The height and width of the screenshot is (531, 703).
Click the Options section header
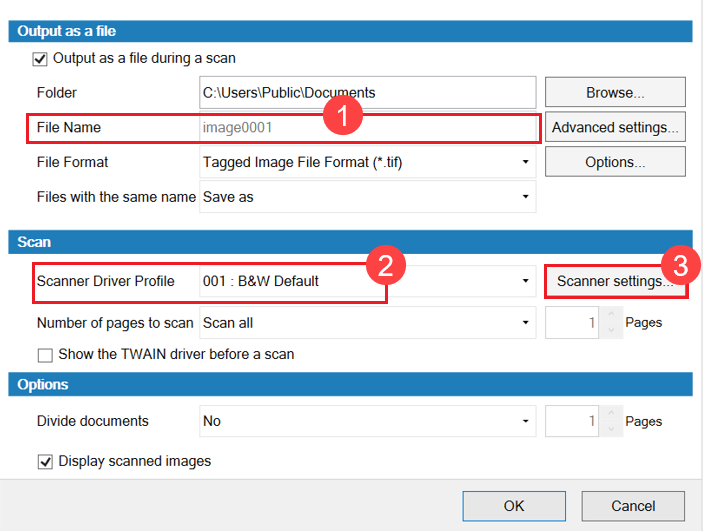pyautogui.click(x=350, y=384)
